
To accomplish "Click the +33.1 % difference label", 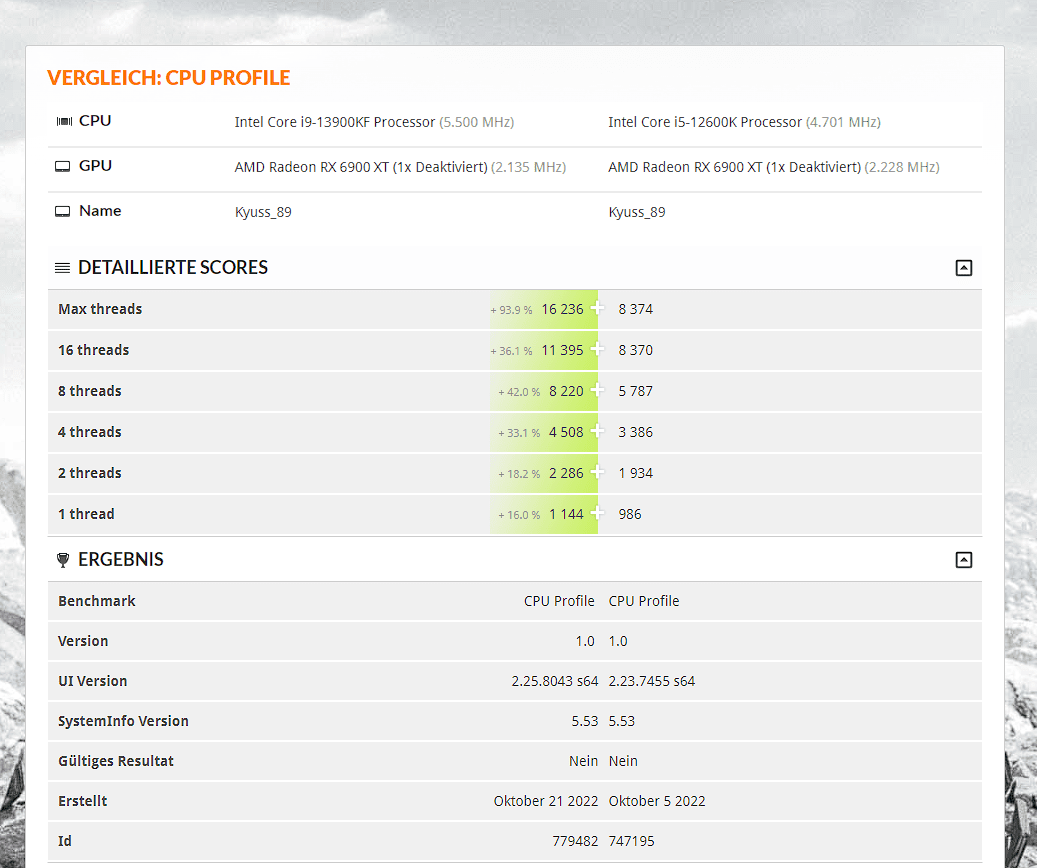I will click(519, 433).
